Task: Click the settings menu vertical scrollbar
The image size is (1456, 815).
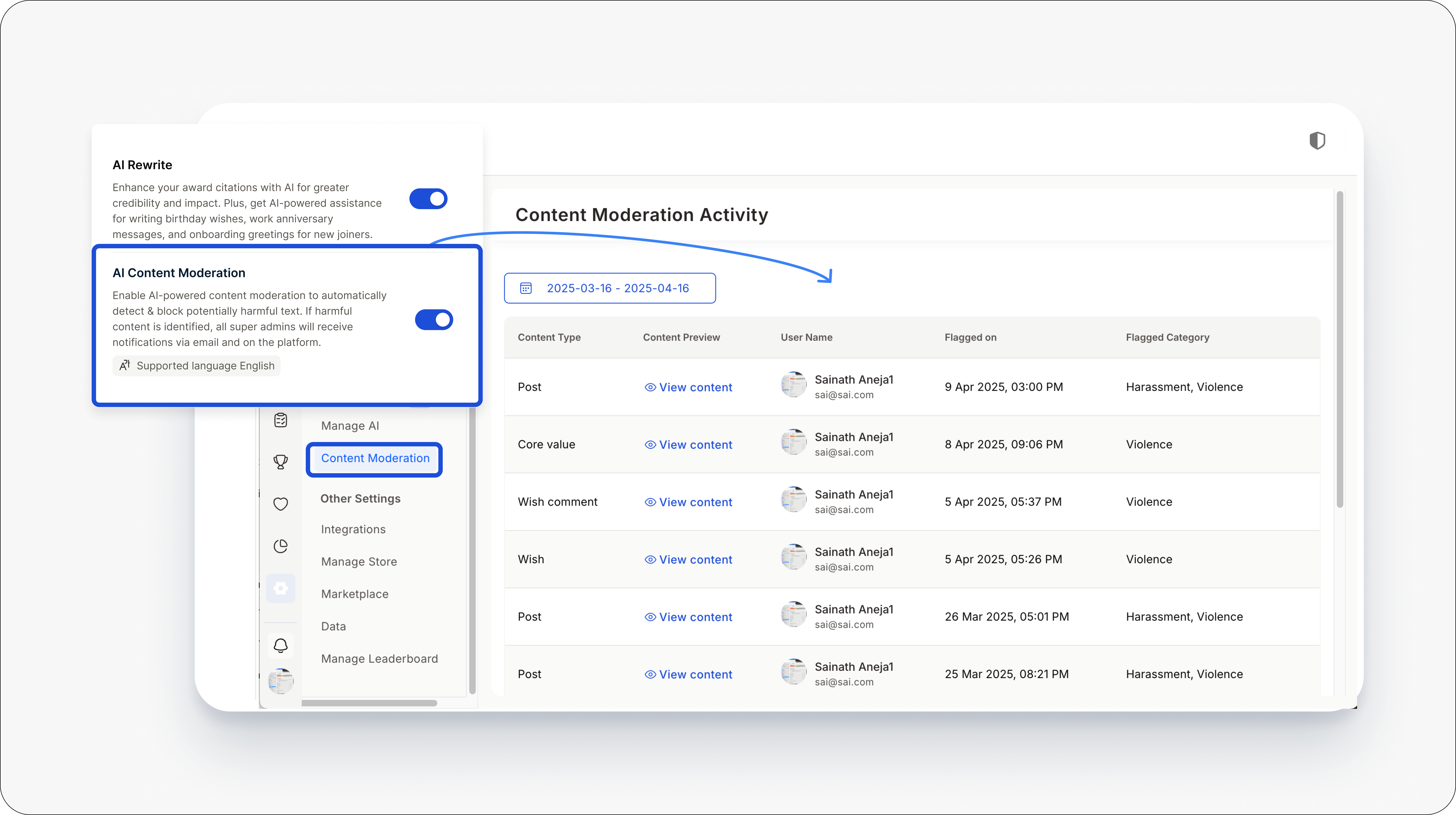Action: click(x=472, y=551)
